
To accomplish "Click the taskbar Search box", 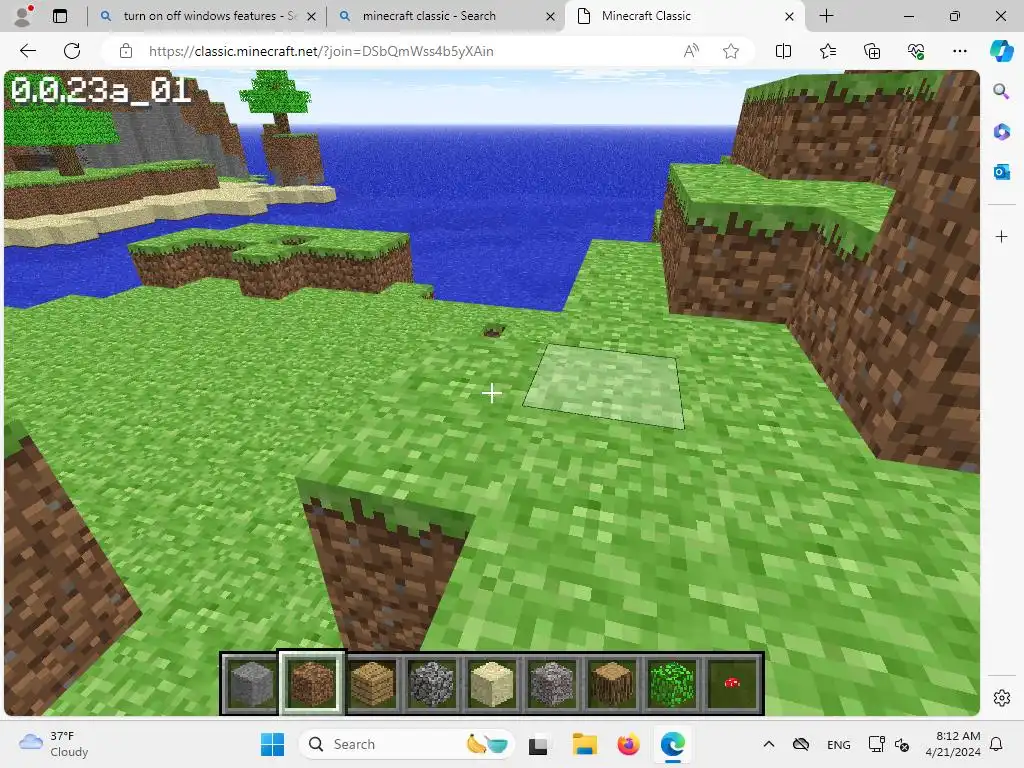I will tap(406, 744).
